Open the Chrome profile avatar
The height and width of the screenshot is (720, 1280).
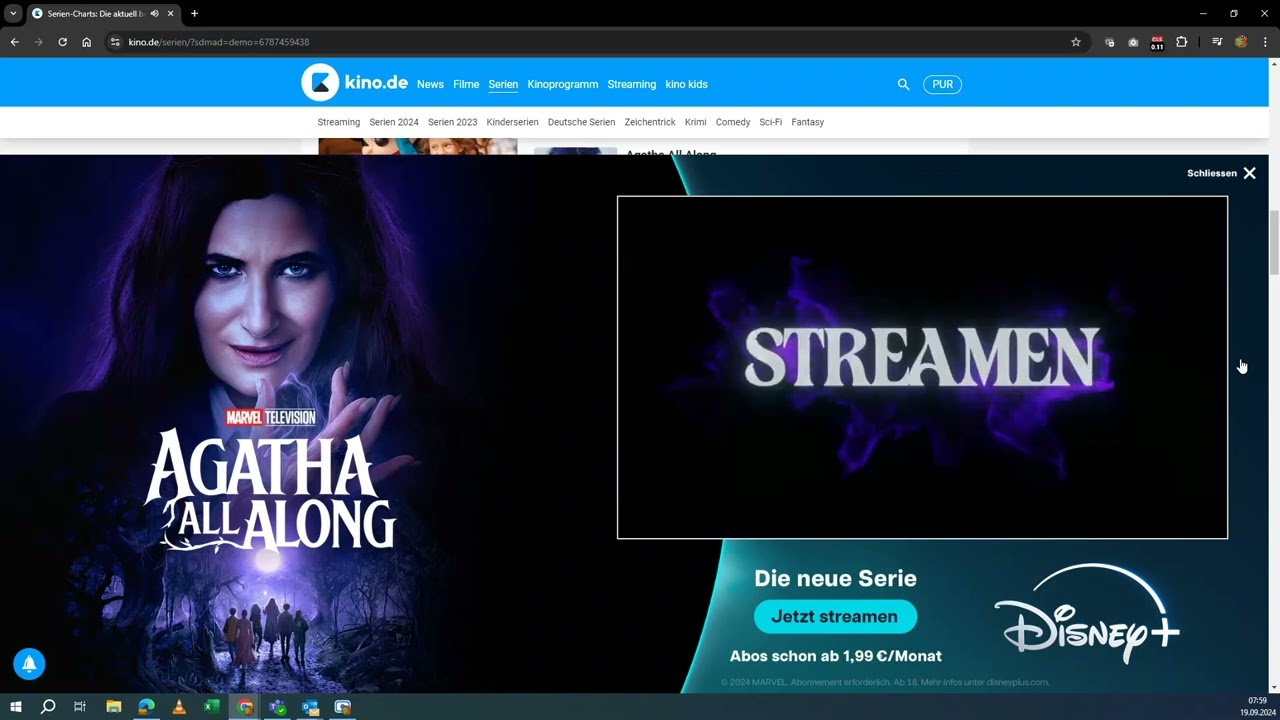pyautogui.click(x=1241, y=42)
